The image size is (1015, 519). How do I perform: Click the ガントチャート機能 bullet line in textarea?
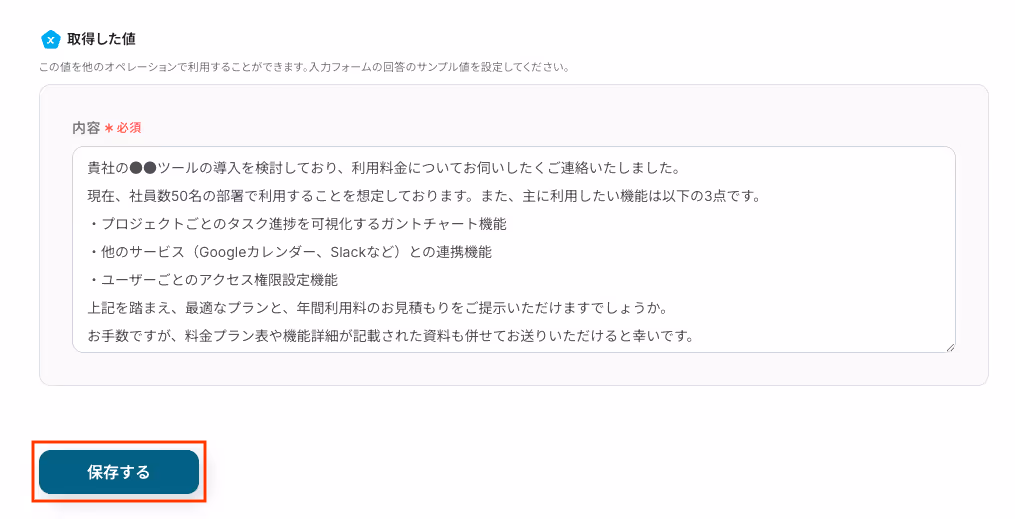[297, 224]
